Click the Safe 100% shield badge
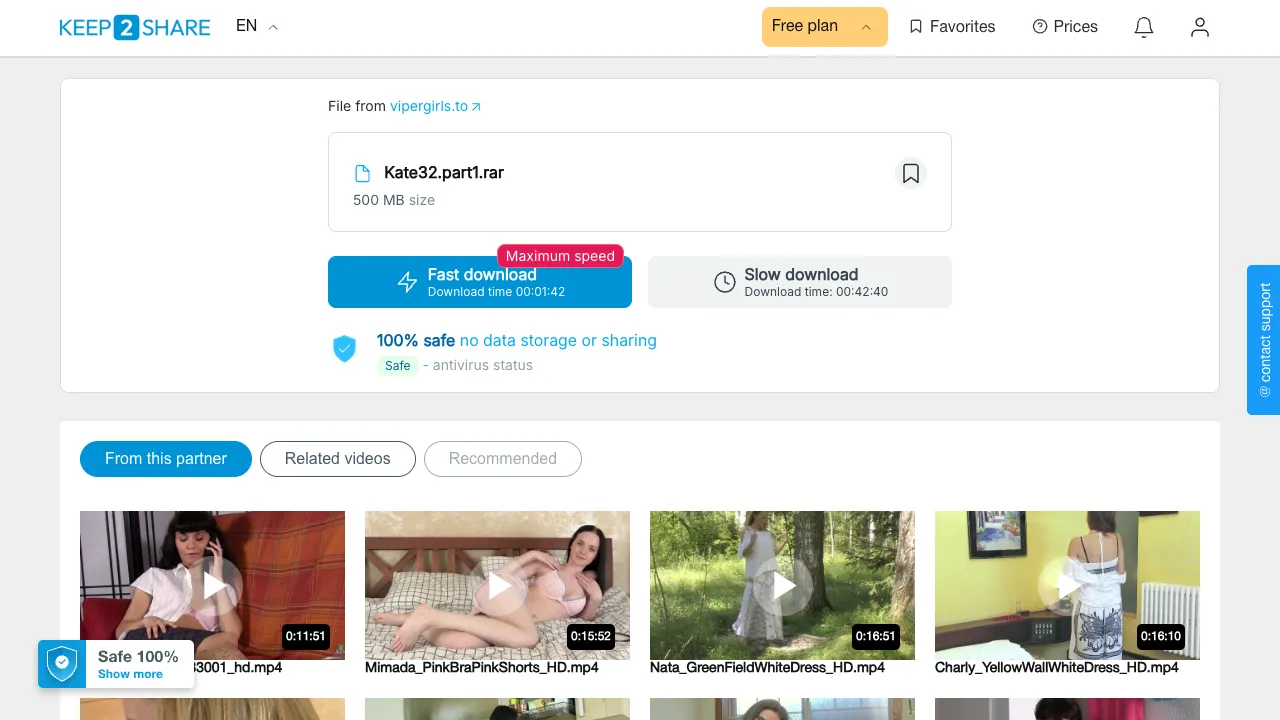Screen dimensions: 1280x720 tap(62, 663)
